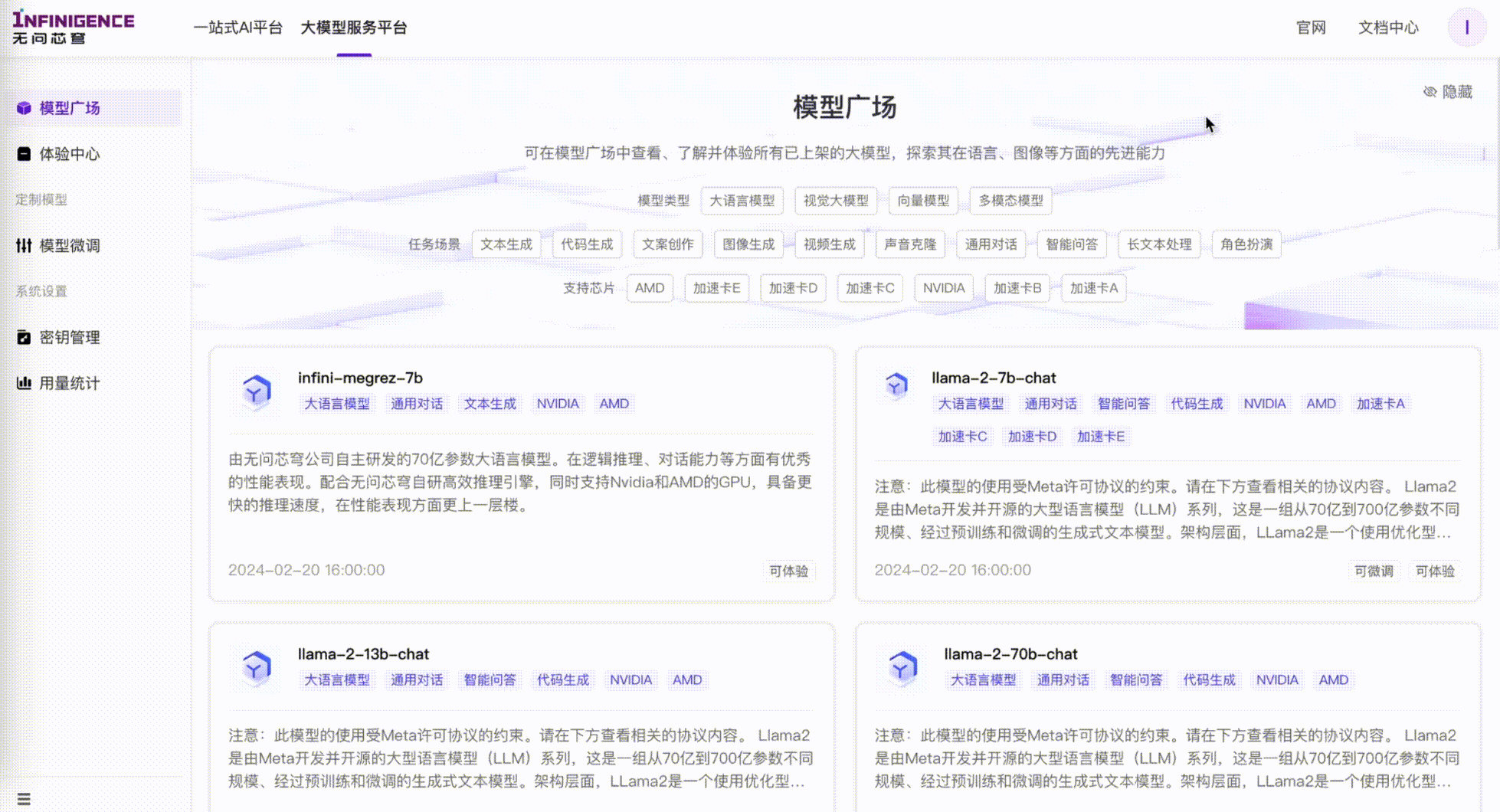Filter by 加速卡B chip
The width and height of the screenshot is (1500, 812).
point(1017,288)
